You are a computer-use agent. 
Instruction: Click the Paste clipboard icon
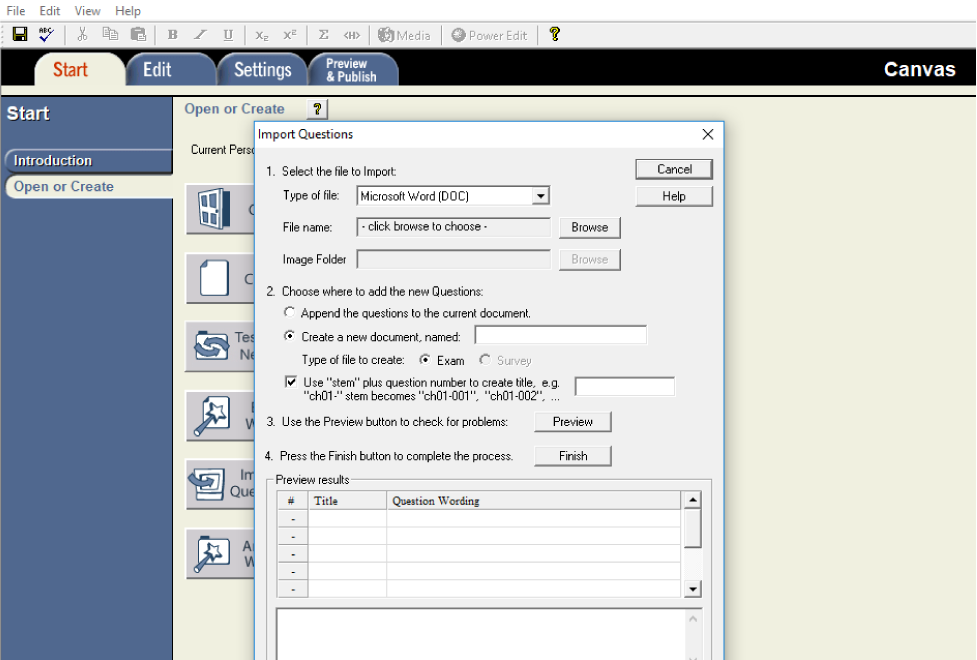138,34
